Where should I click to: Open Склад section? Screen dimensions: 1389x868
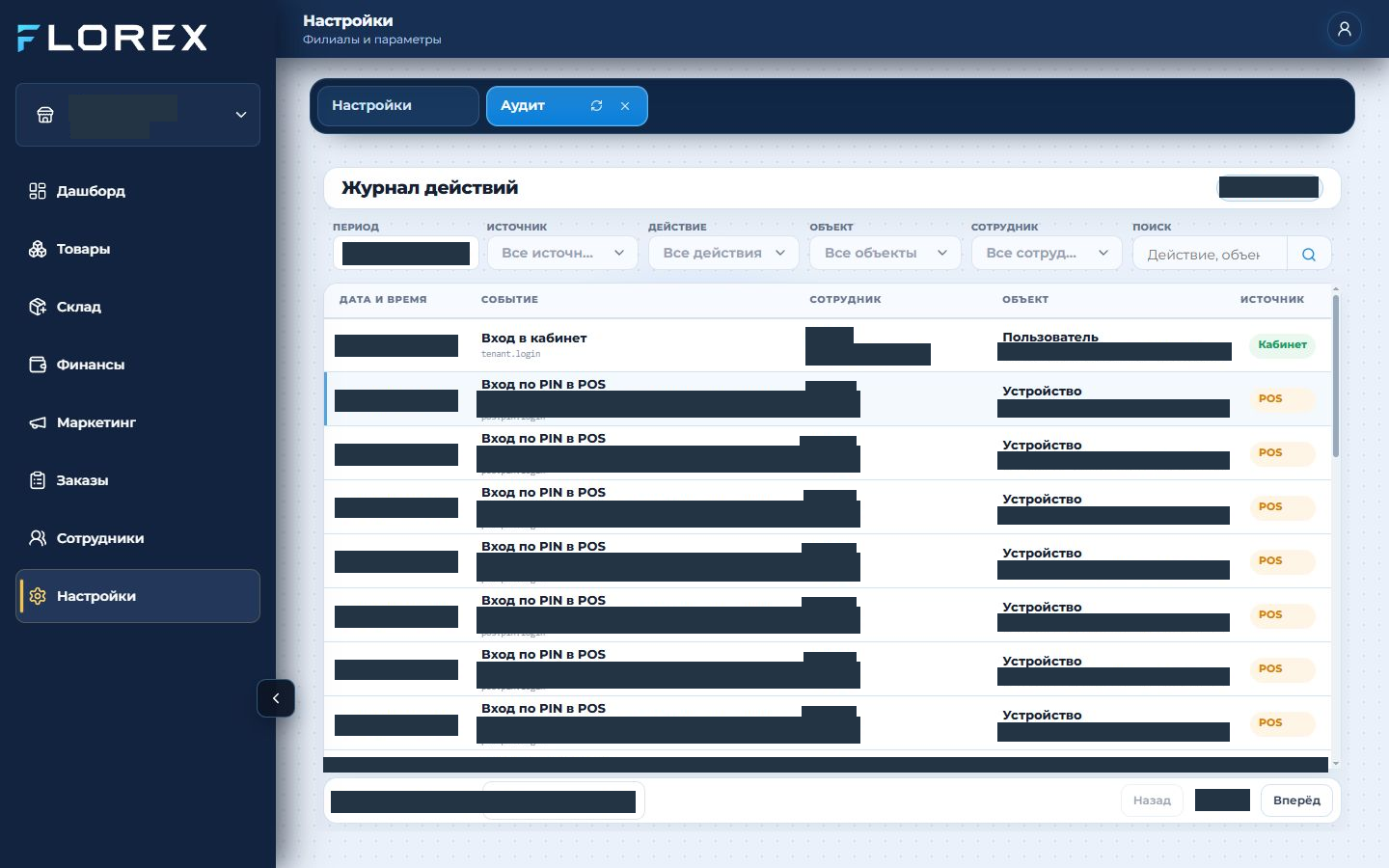[138, 307]
